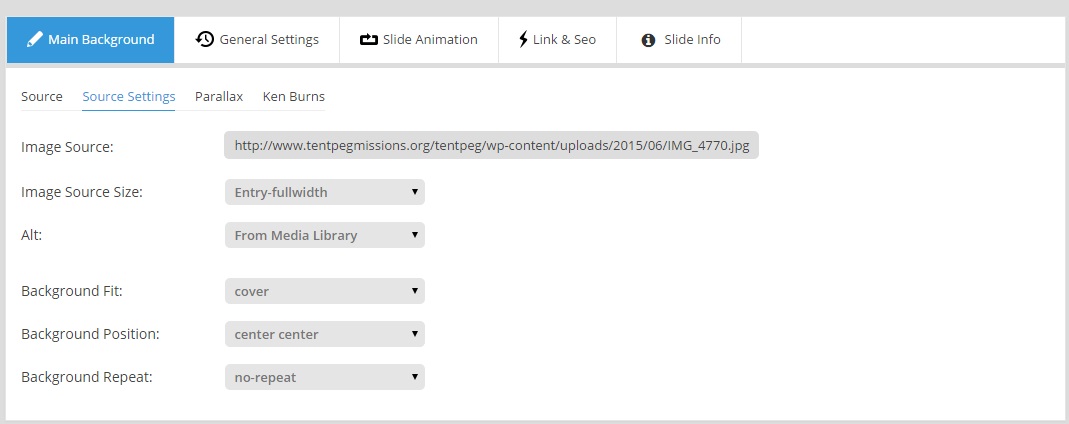Switch to the Source sub-tab
This screenshot has height=424, width=1069.
coord(42,97)
